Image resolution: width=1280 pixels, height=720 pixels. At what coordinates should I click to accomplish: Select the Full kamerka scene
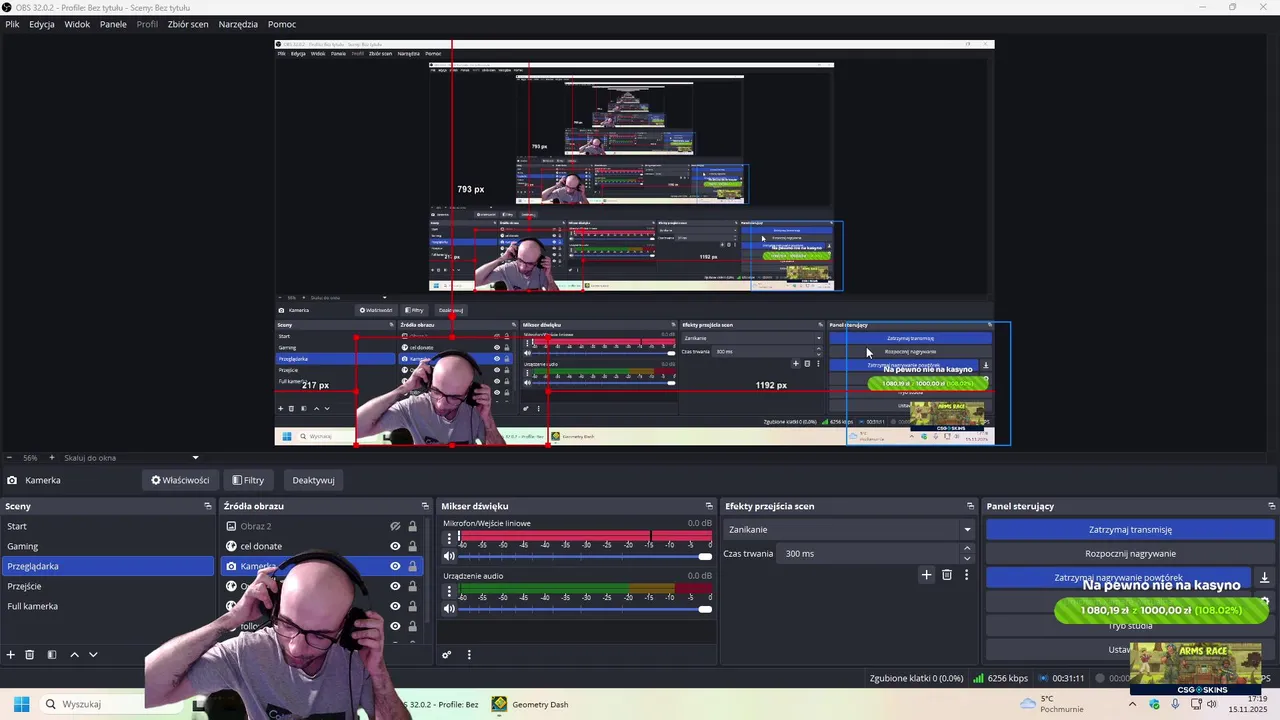[107, 606]
